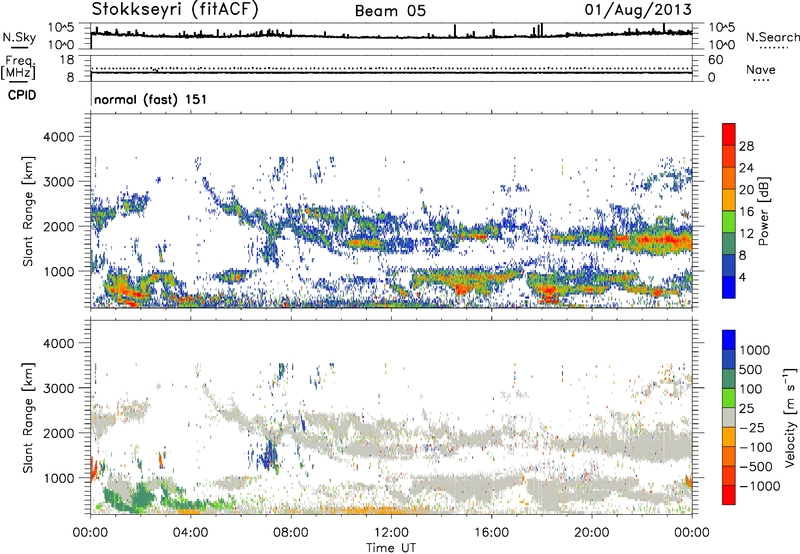Click the '60' Nave axis tick
Screen dimensions: 800x554
tap(715, 60)
